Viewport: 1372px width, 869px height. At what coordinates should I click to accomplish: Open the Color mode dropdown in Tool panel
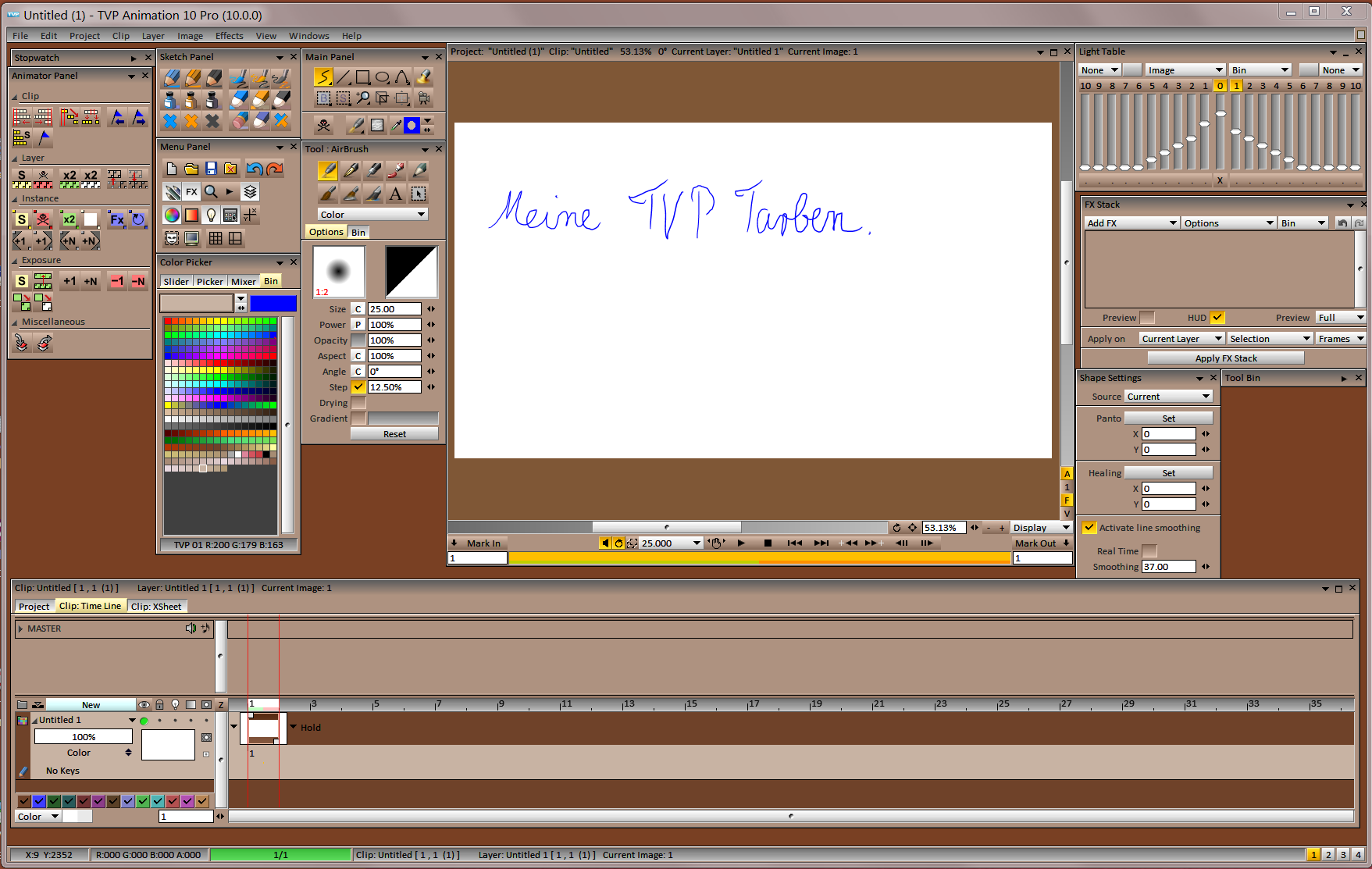coord(372,214)
